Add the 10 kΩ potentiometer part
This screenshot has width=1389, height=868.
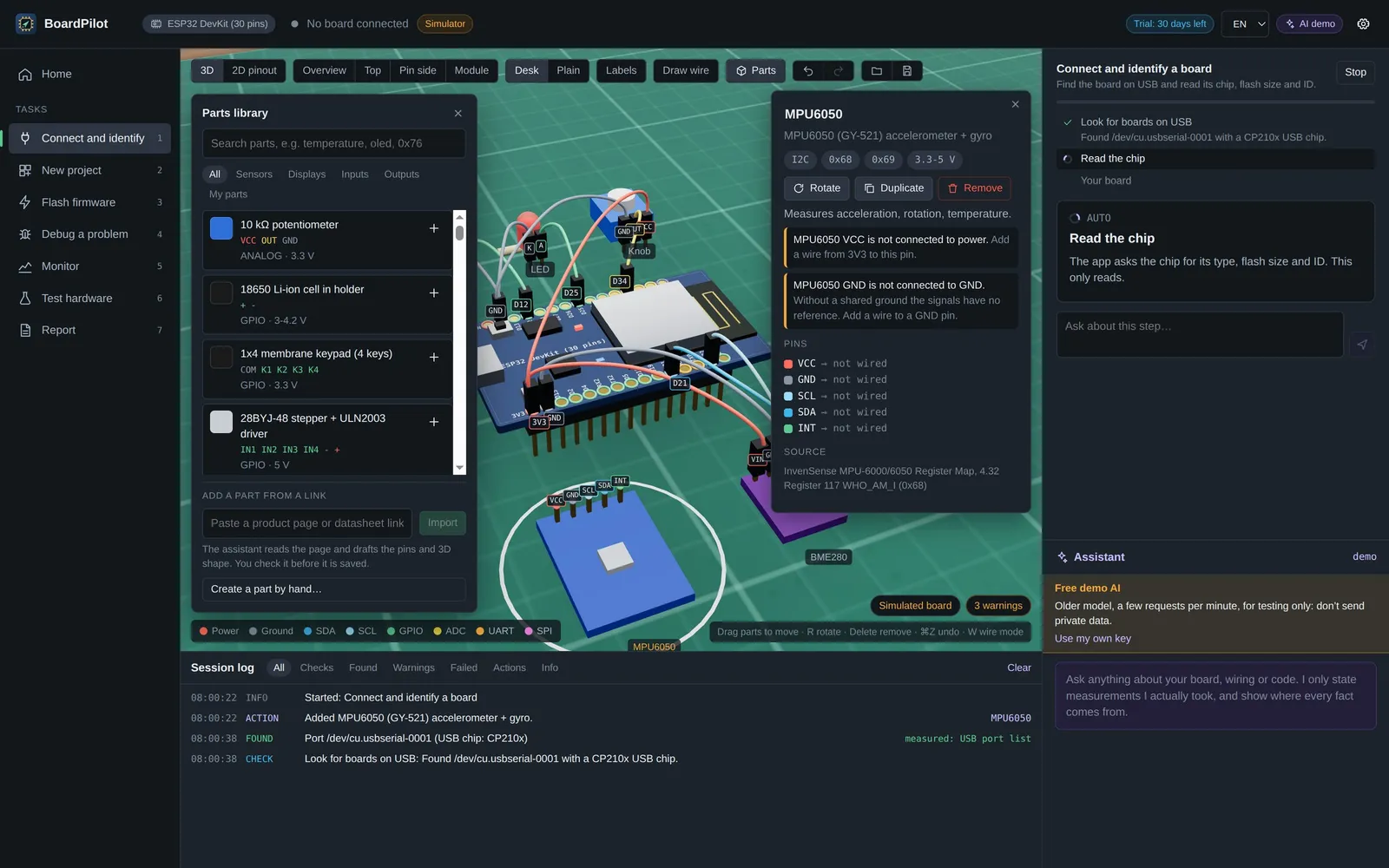coord(434,228)
